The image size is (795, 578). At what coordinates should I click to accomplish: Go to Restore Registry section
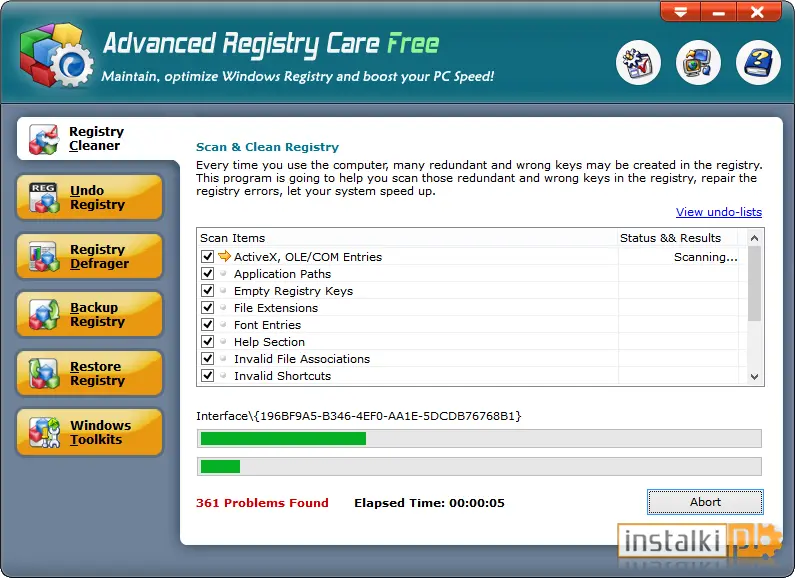click(x=90, y=373)
